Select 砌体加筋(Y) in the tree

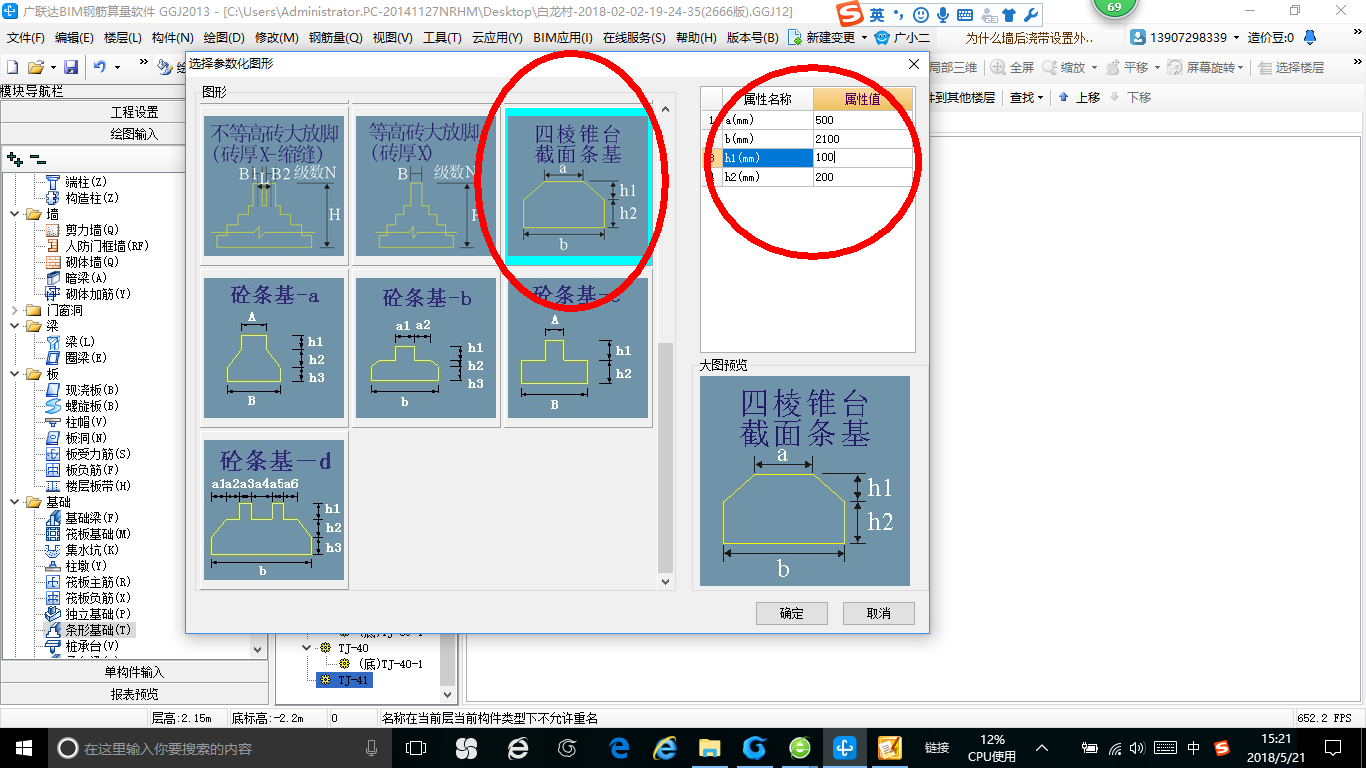click(x=97, y=294)
